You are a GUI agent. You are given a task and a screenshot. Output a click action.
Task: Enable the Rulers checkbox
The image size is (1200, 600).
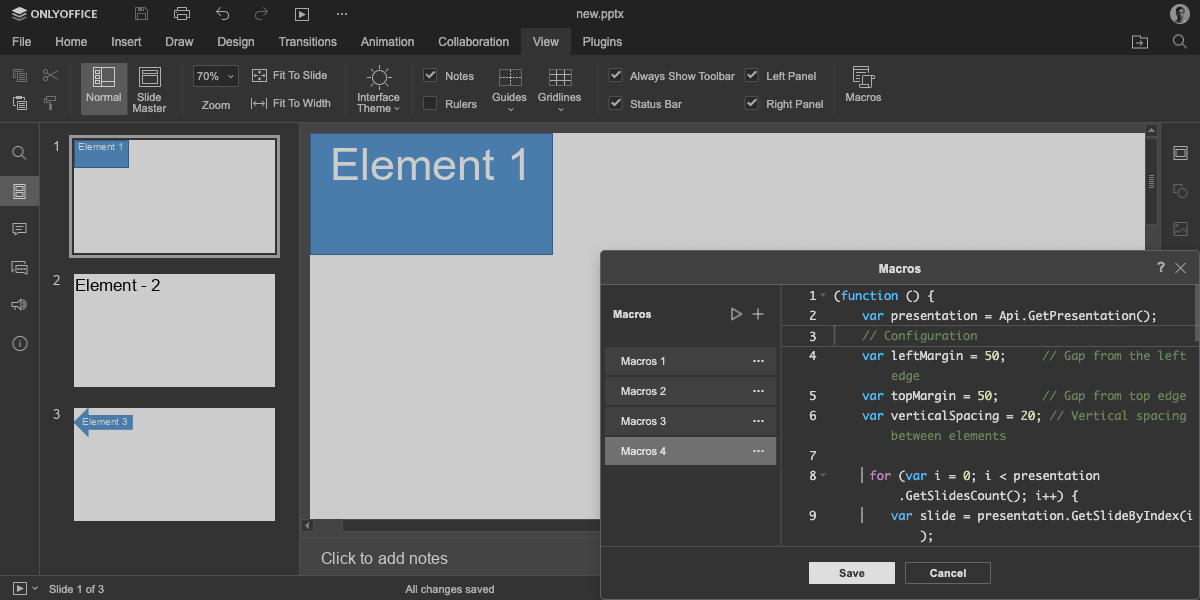click(x=430, y=103)
